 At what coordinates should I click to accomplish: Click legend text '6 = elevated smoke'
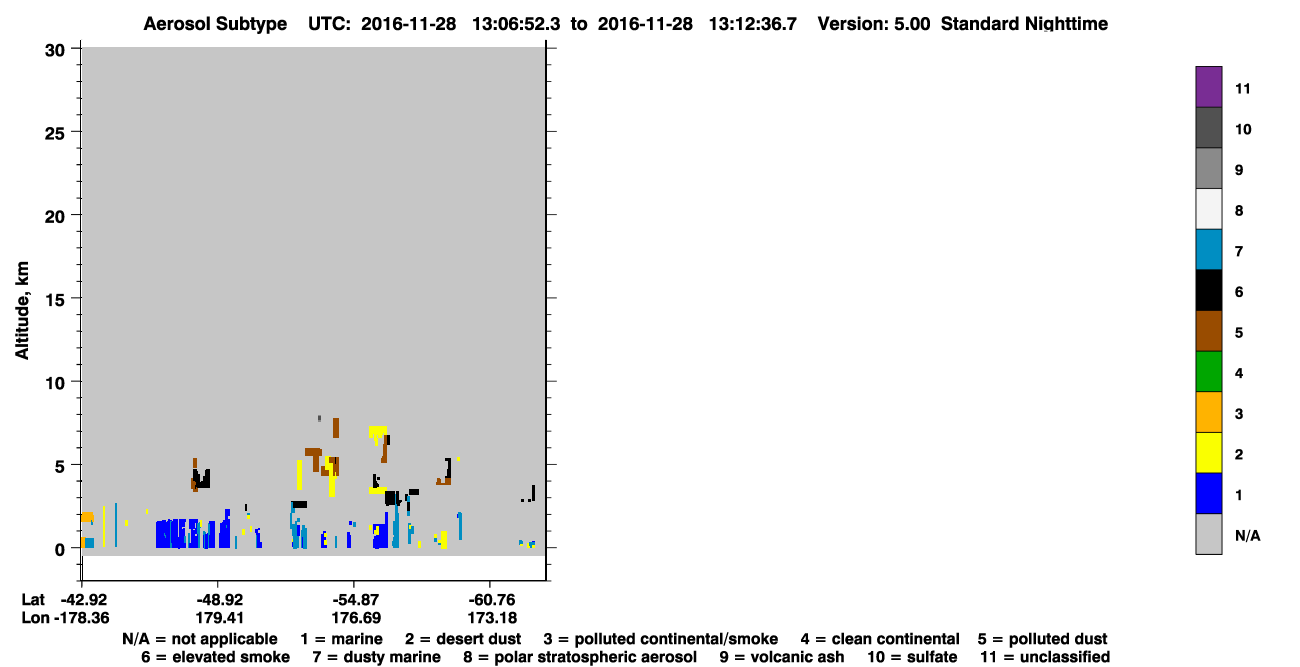216,657
